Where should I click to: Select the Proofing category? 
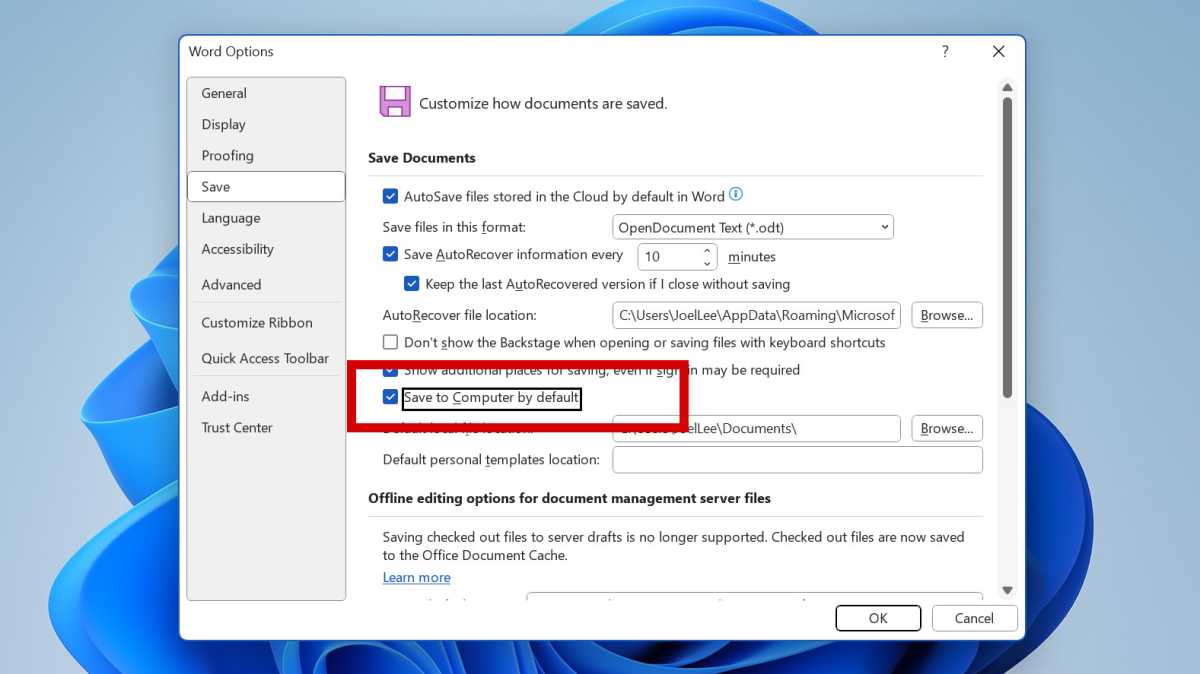point(227,156)
